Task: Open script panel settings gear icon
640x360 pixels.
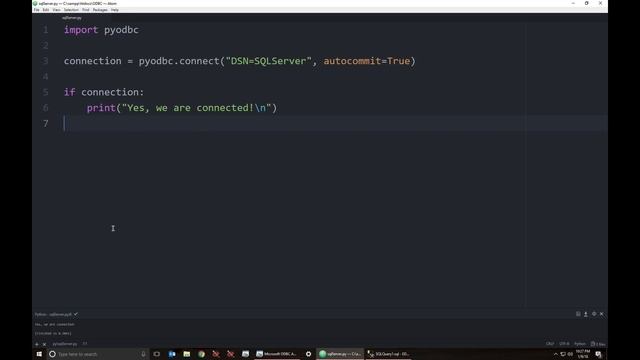Action: pyautogui.click(x=594, y=314)
